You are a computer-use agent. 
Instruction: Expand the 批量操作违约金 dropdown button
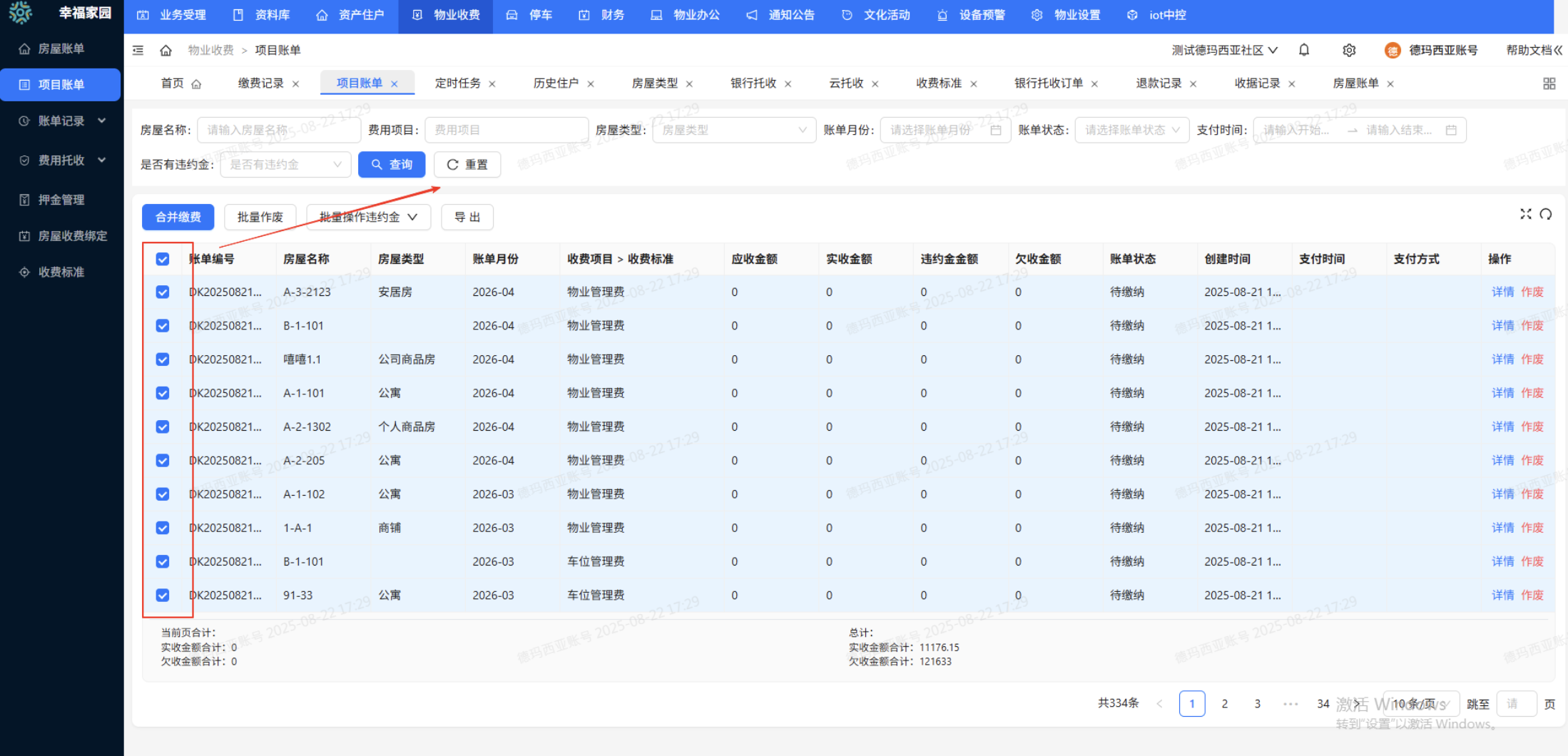368,217
